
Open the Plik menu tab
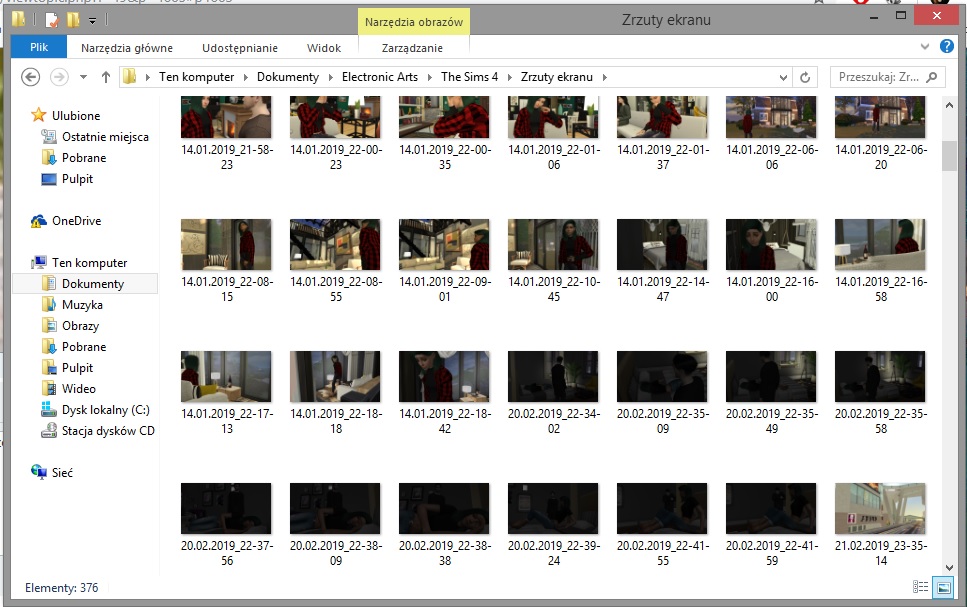pos(39,47)
